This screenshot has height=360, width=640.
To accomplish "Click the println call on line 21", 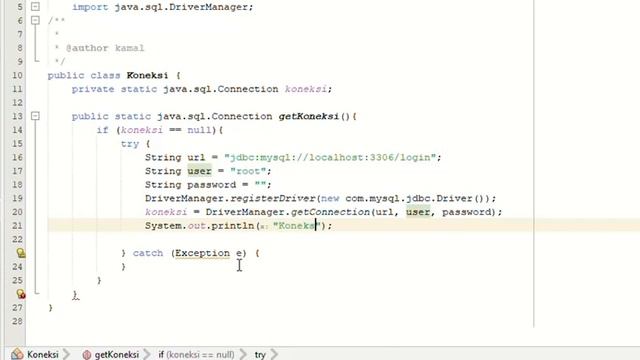I will coord(233,225).
